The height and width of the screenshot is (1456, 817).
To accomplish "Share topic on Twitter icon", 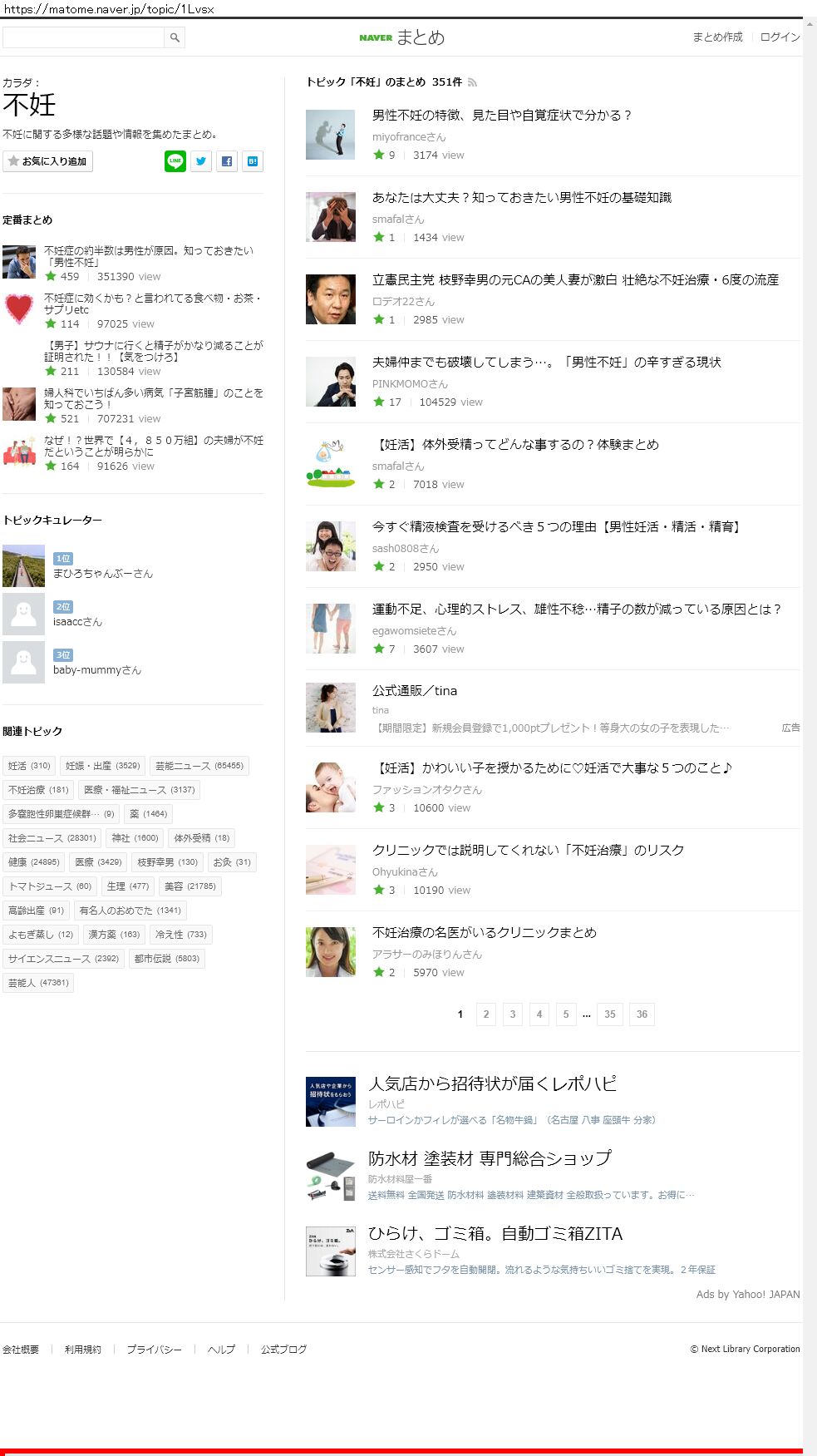I will tap(201, 161).
